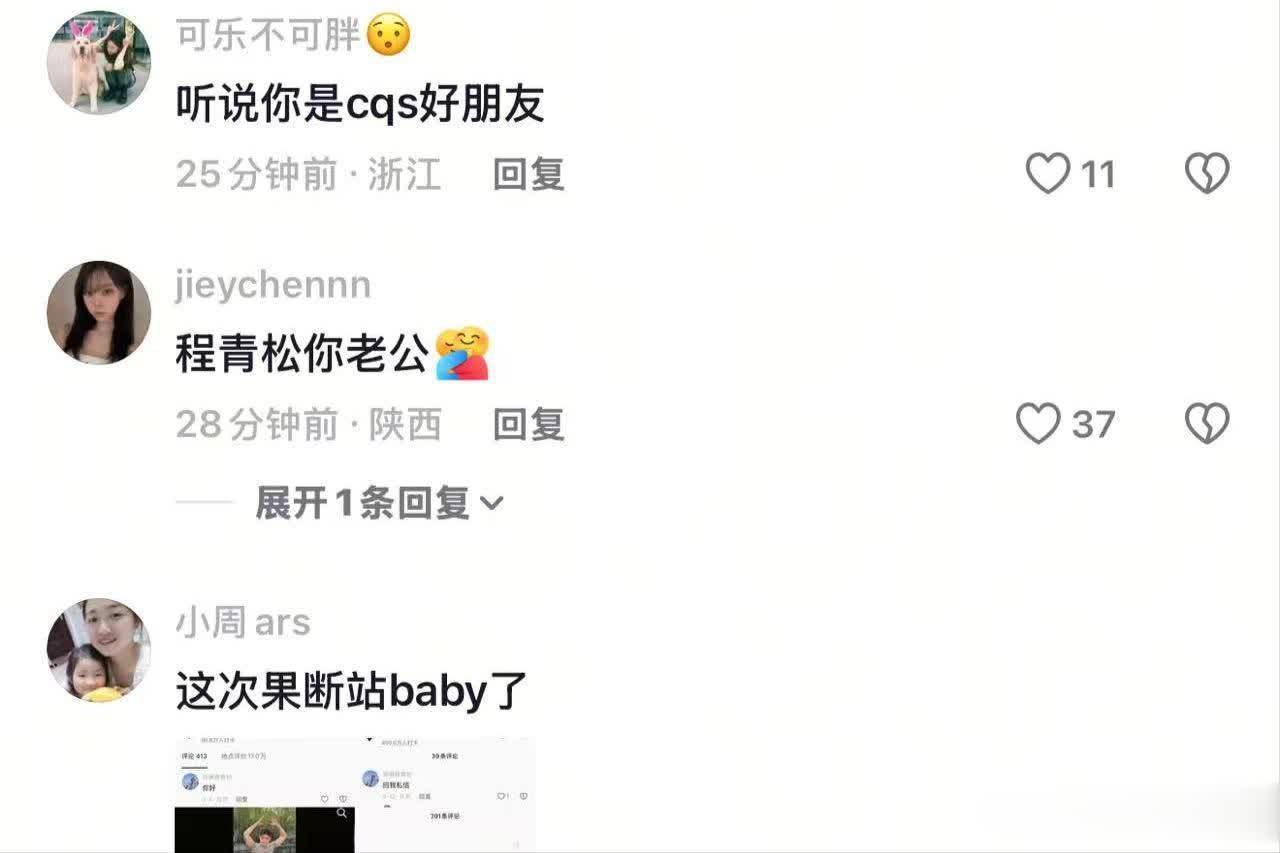This screenshot has width=1280, height=853.
Task: Dislike the comment from 可乐不可胖
Action: coord(1207,174)
